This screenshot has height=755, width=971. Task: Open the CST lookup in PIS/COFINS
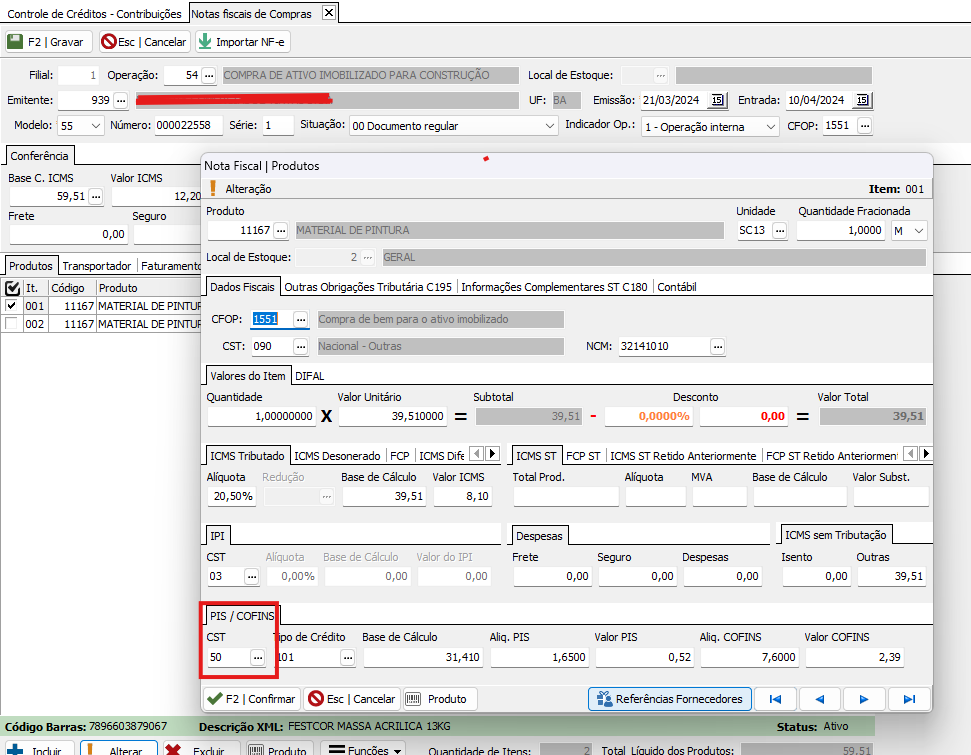[258, 657]
